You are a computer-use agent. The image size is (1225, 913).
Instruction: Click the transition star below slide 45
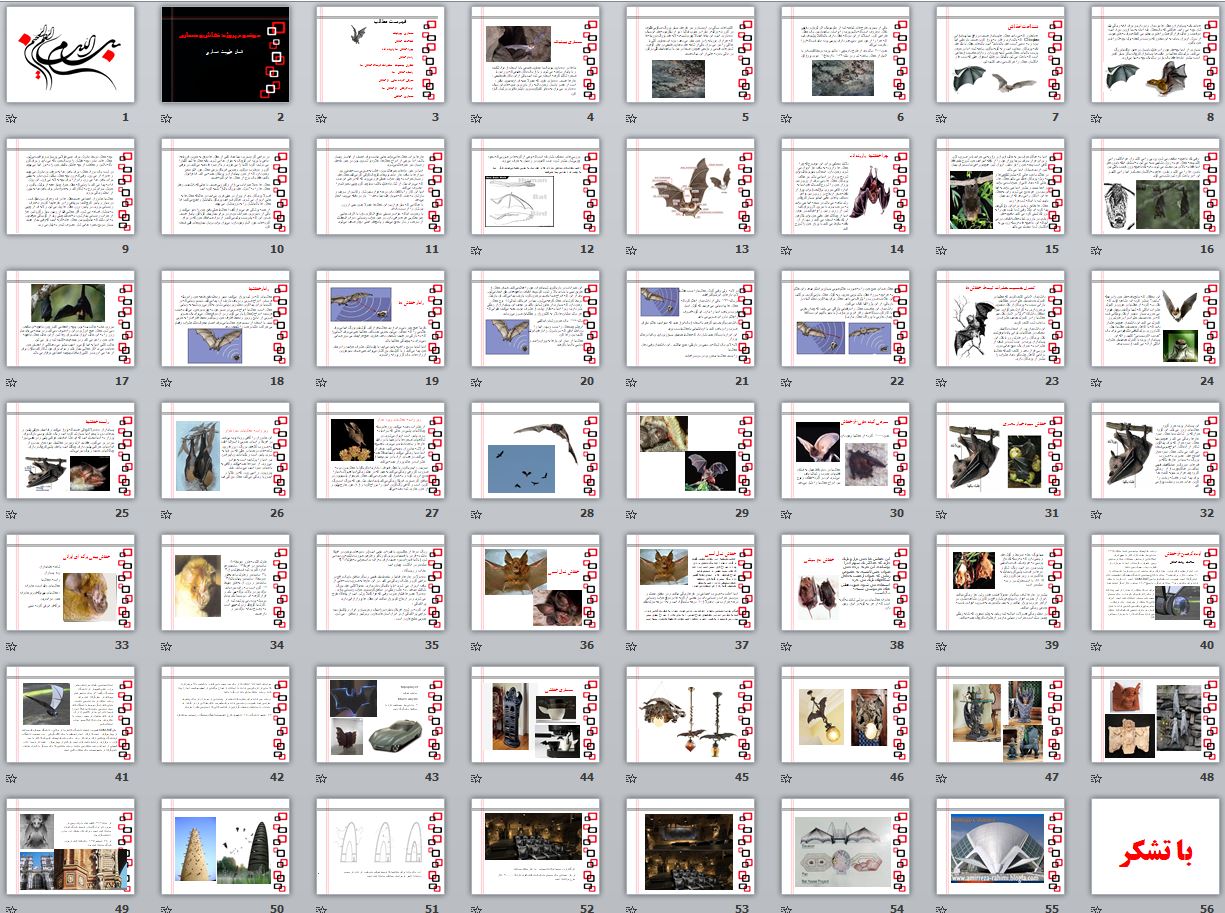pos(631,778)
